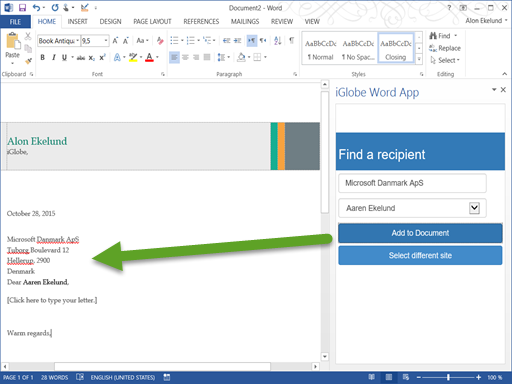Switch to the INSERT tab

point(77,22)
